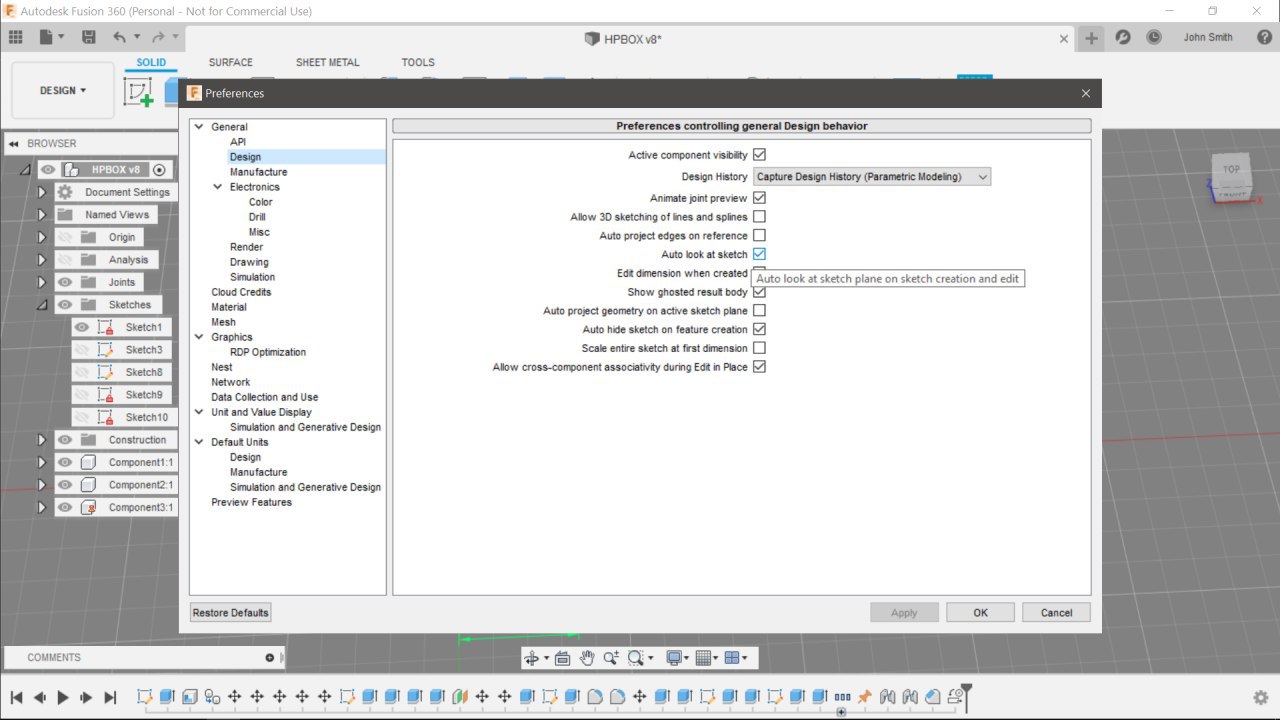The width and height of the screenshot is (1280, 720).
Task: Click the Redo arrow
Action: [158, 37]
